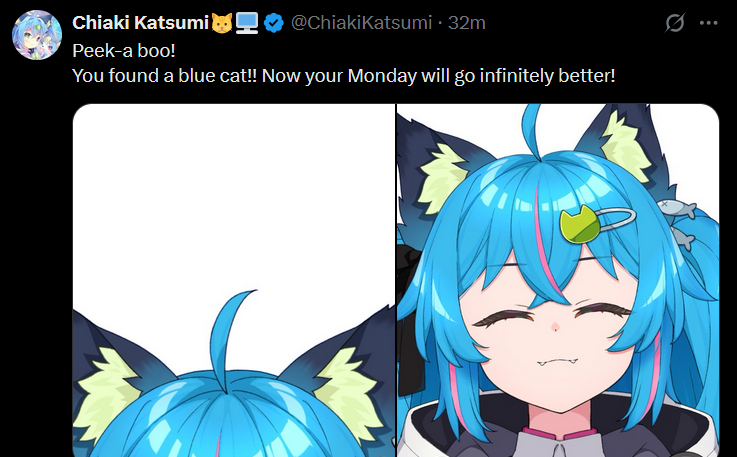Screen dimensions: 737x457
Task: Click Chiaki Katsumi's profile avatar
Action: click(37, 35)
